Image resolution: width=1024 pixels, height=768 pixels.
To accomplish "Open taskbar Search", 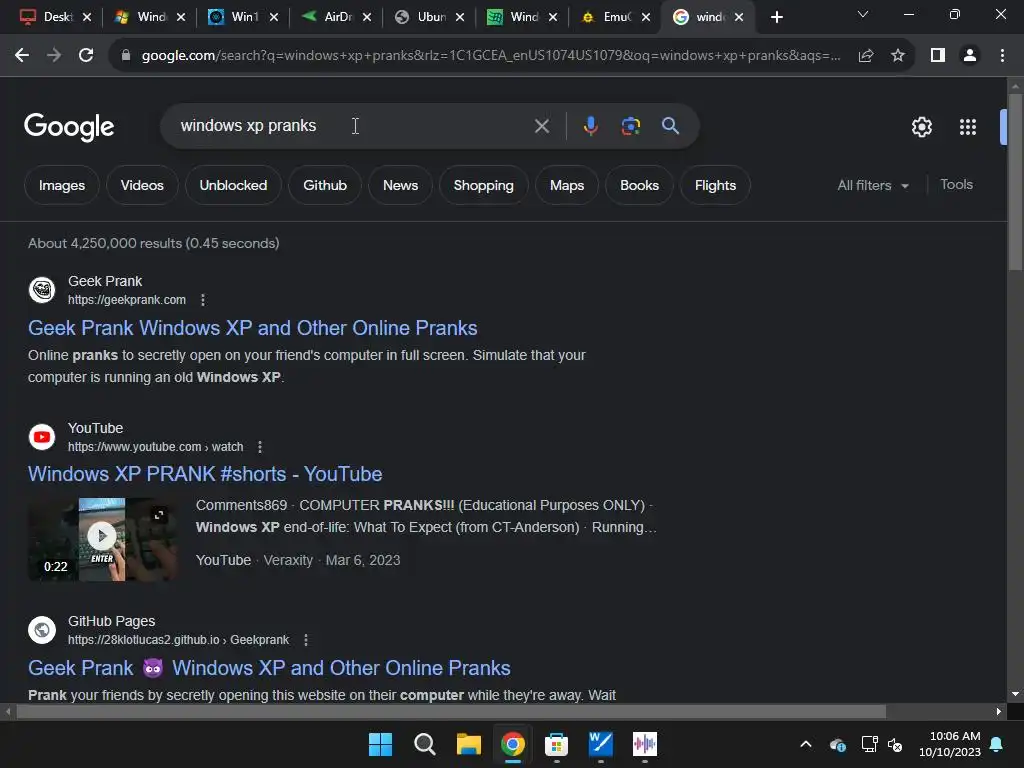I will pos(424,744).
